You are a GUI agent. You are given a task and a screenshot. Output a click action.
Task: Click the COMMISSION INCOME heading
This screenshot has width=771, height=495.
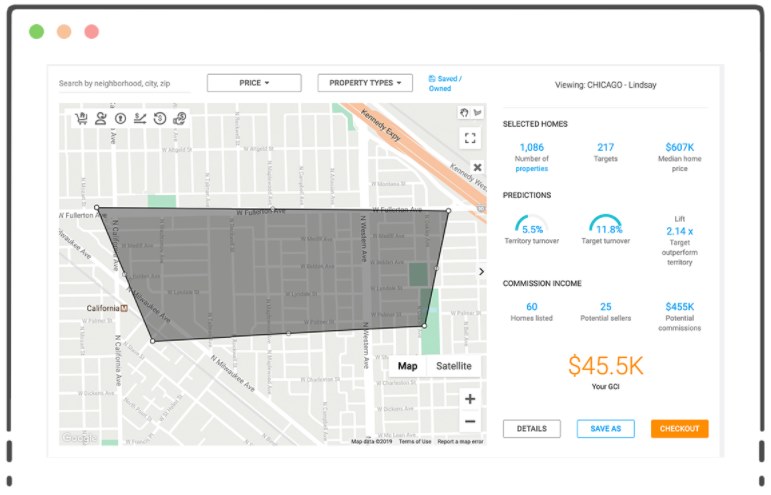542,284
